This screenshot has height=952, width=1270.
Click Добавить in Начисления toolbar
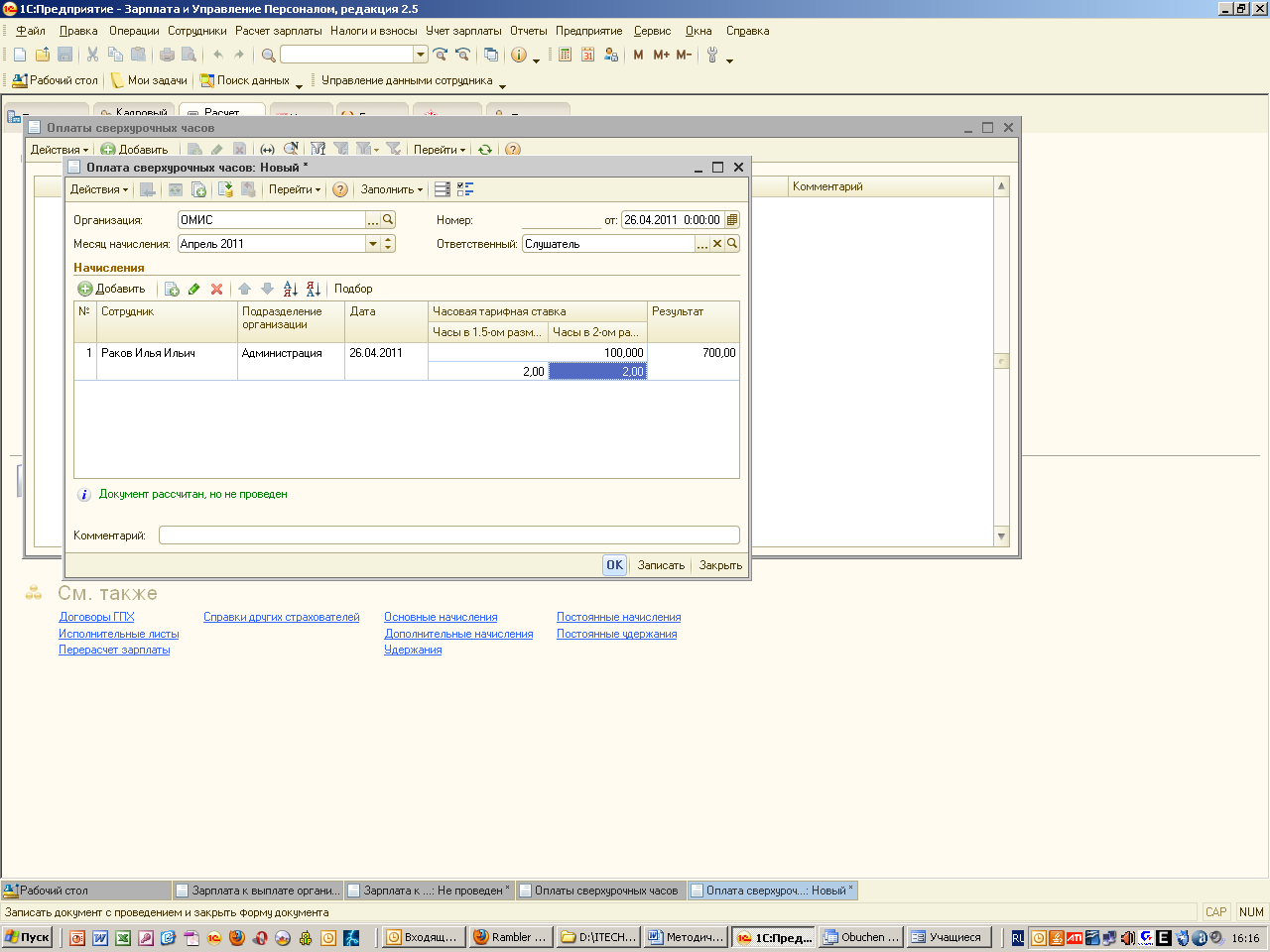(x=112, y=289)
